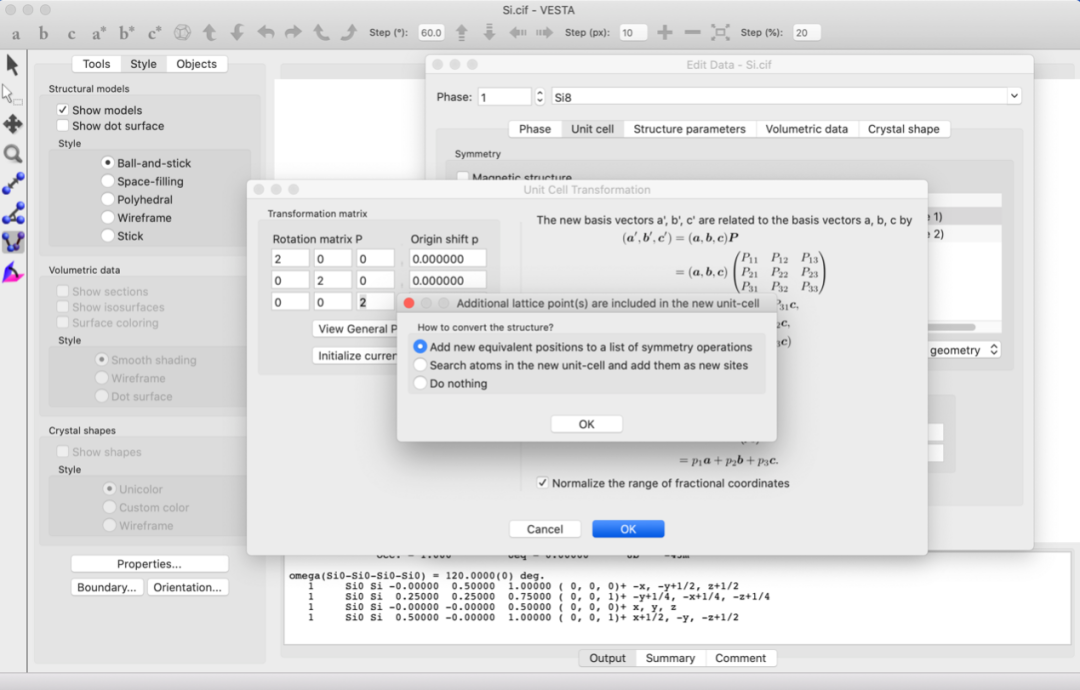View along a* reciprocal axis
This screenshot has width=1080, height=690.
tap(98, 33)
